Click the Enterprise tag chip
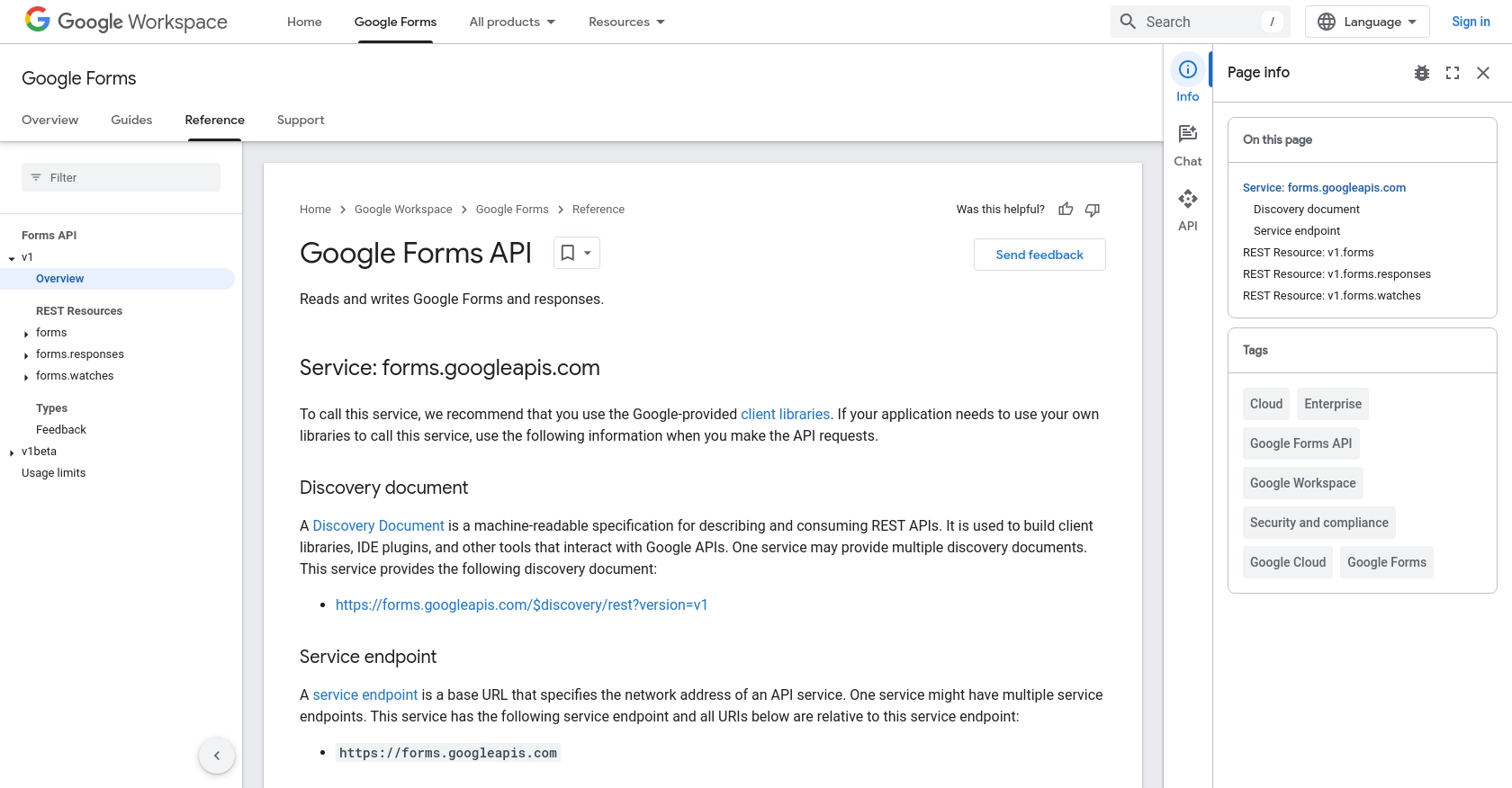This screenshot has width=1512, height=788. pyautogui.click(x=1333, y=404)
